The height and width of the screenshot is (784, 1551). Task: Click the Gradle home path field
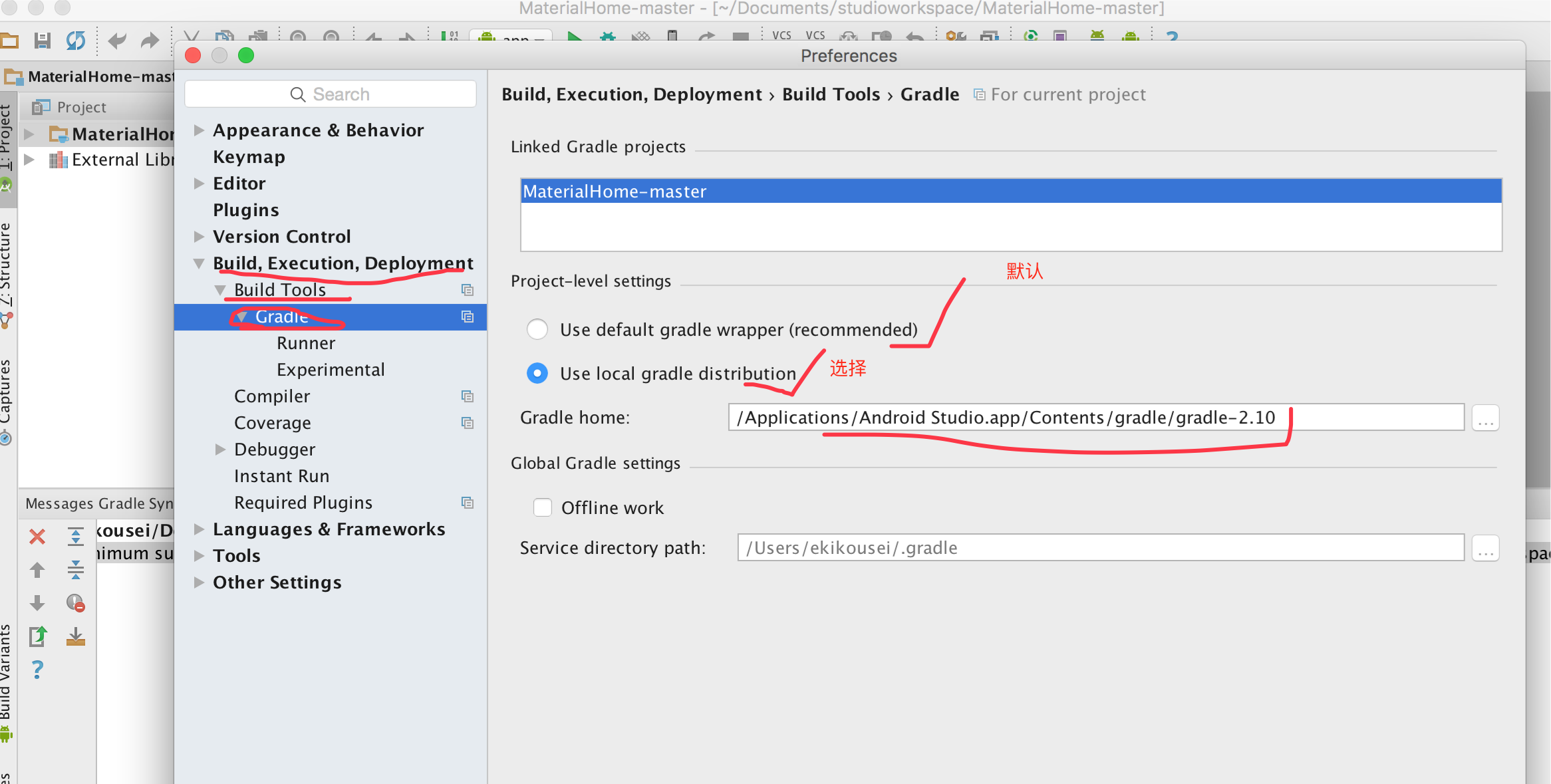coord(1096,418)
